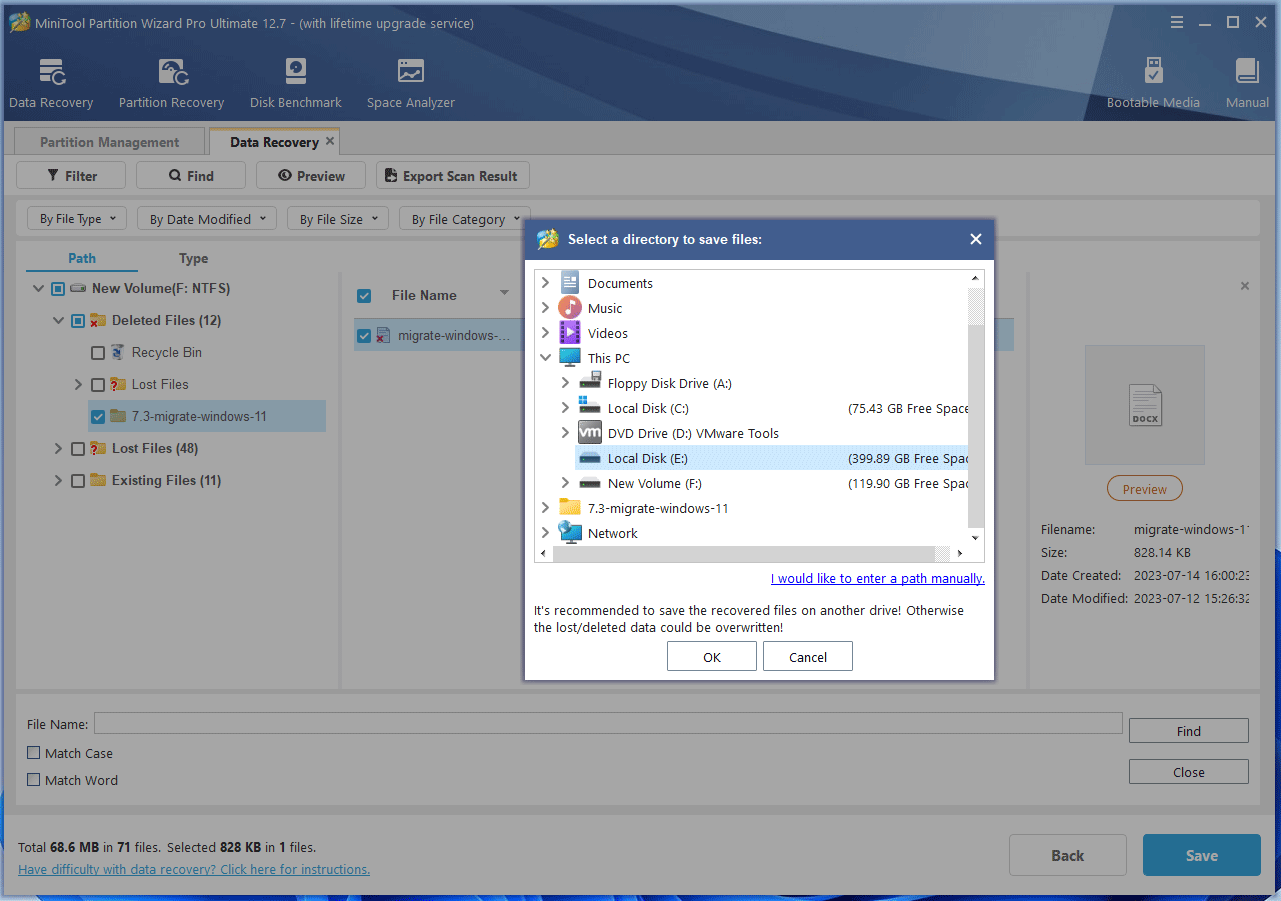The image size is (1281, 901).
Task: Confirm directory with OK button
Action: click(712, 657)
